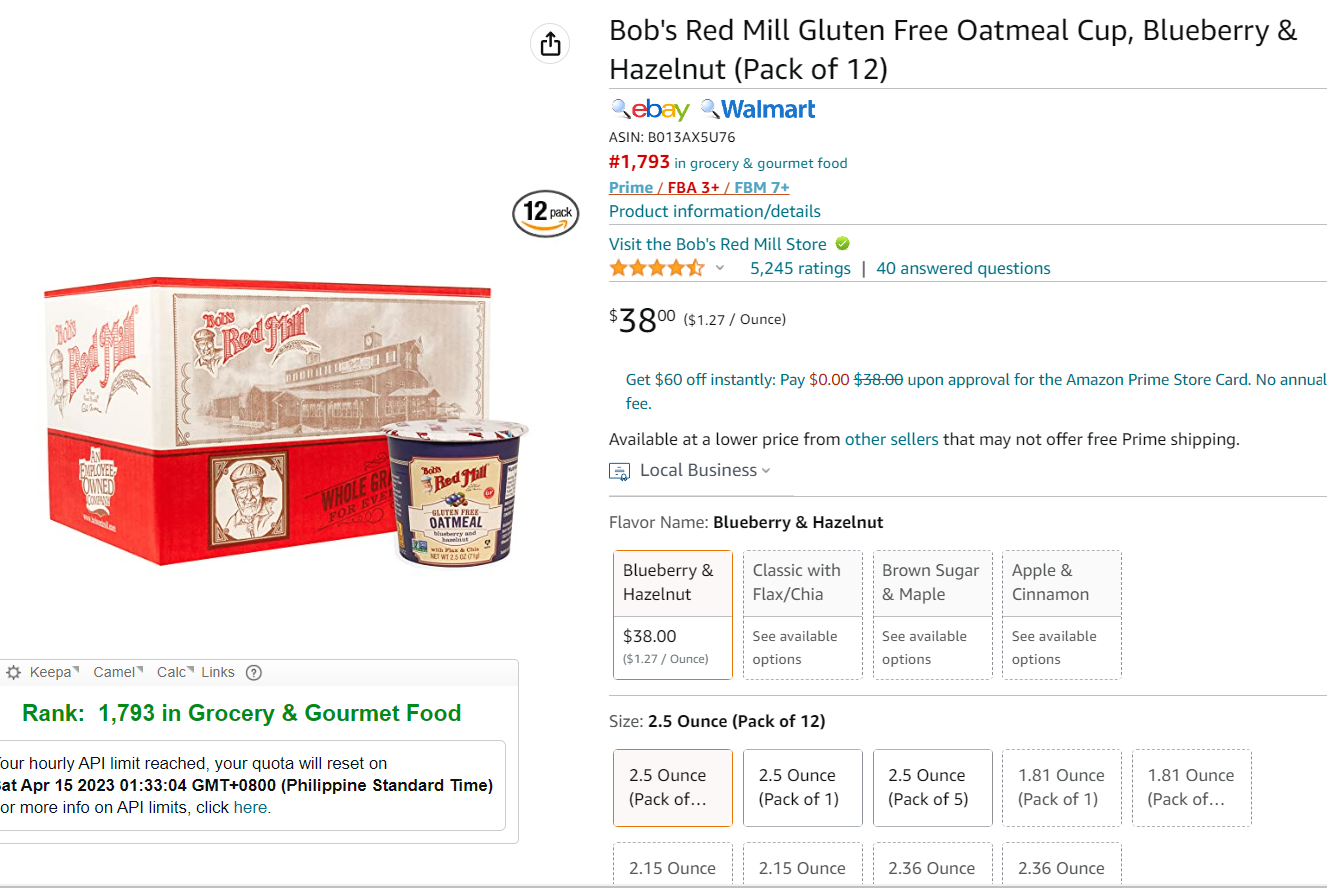Click the Product information/details link

click(715, 211)
